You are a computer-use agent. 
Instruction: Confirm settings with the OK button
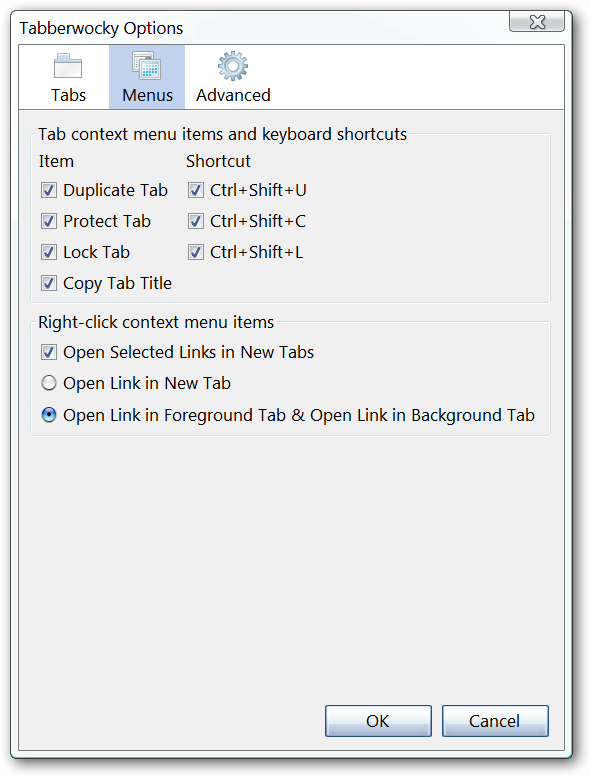point(378,721)
